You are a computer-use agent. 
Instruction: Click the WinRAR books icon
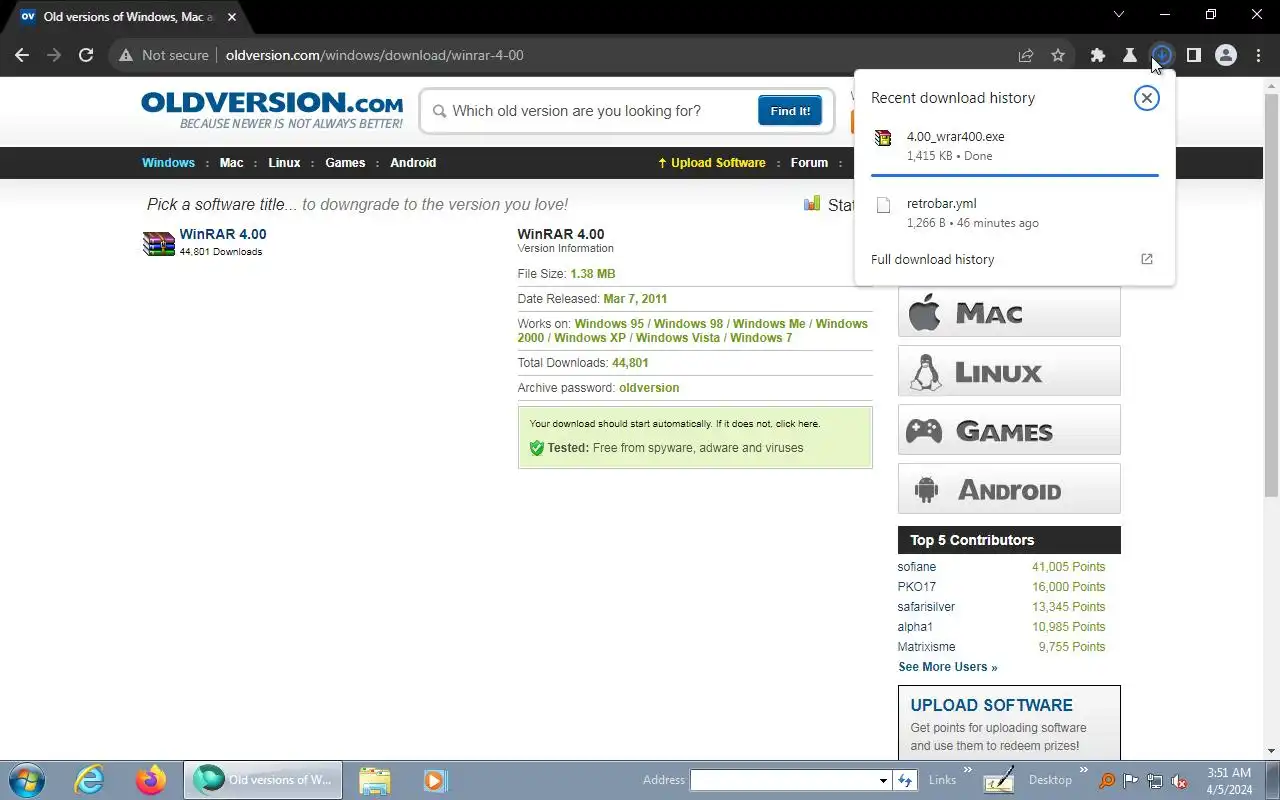click(x=159, y=243)
